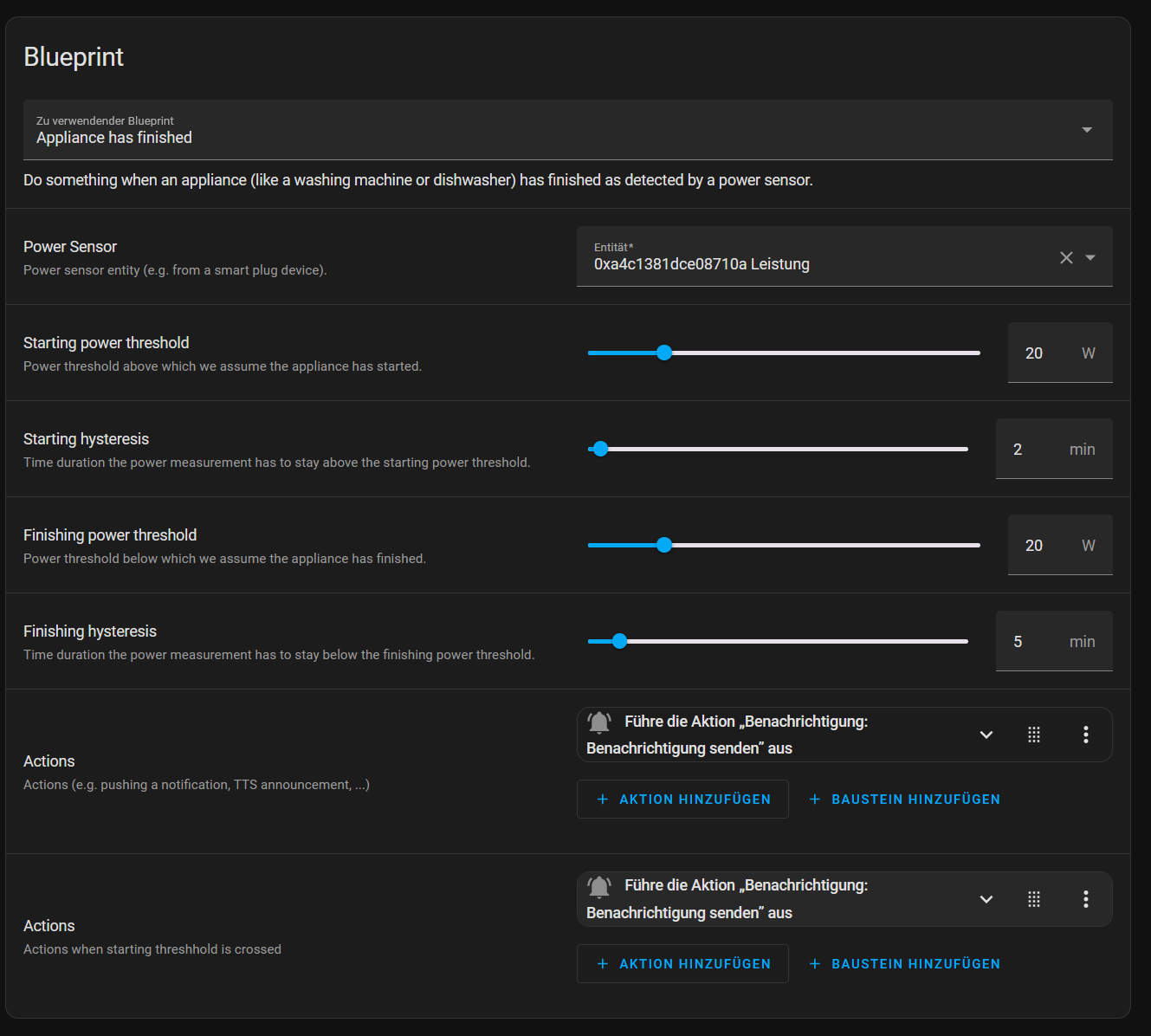Click the 'Blueprint' heading
This screenshot has height=1036, width=1151.
point(74,56)
